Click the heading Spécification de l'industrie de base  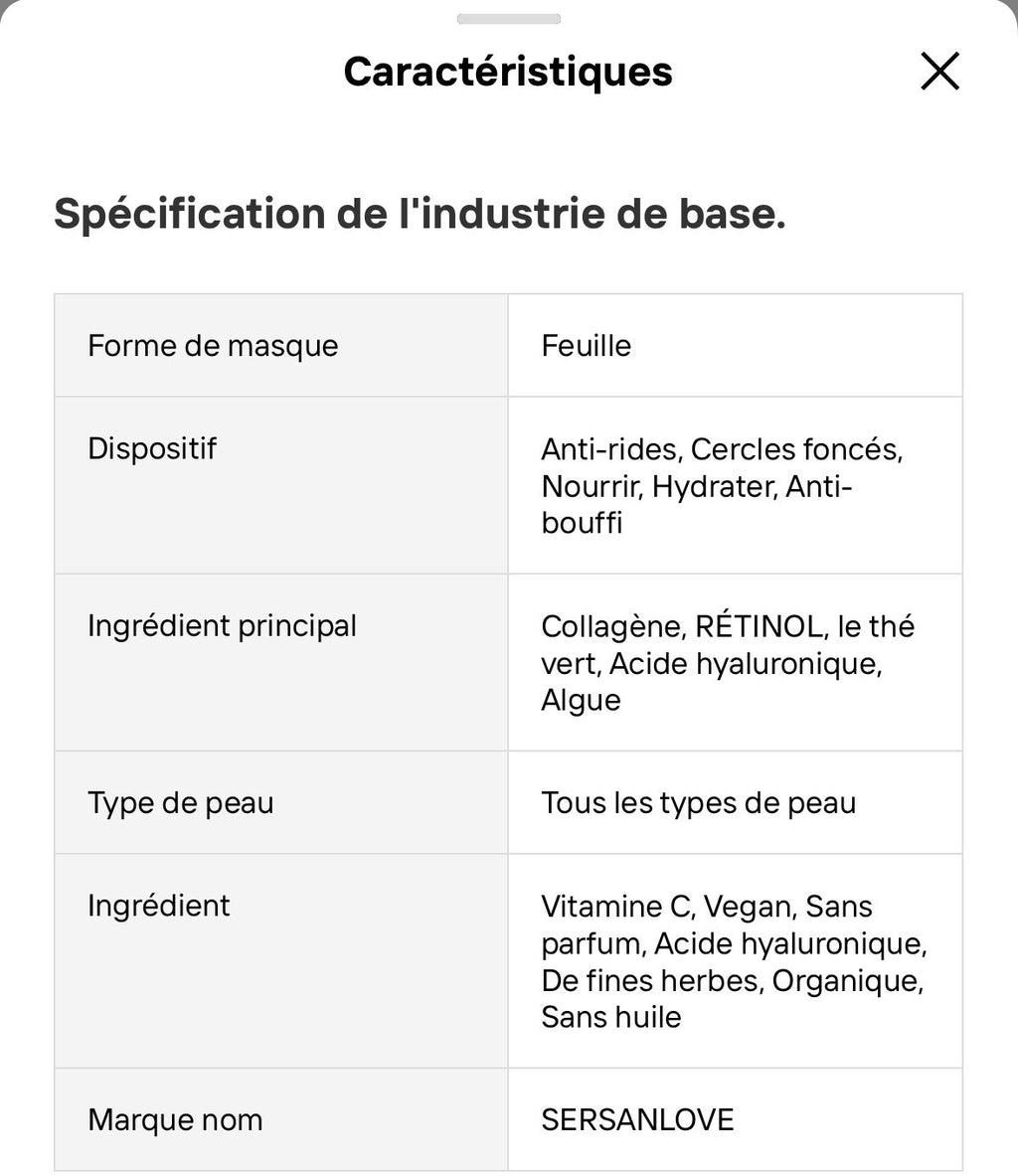pyautogui.click(x=420, y=213)
